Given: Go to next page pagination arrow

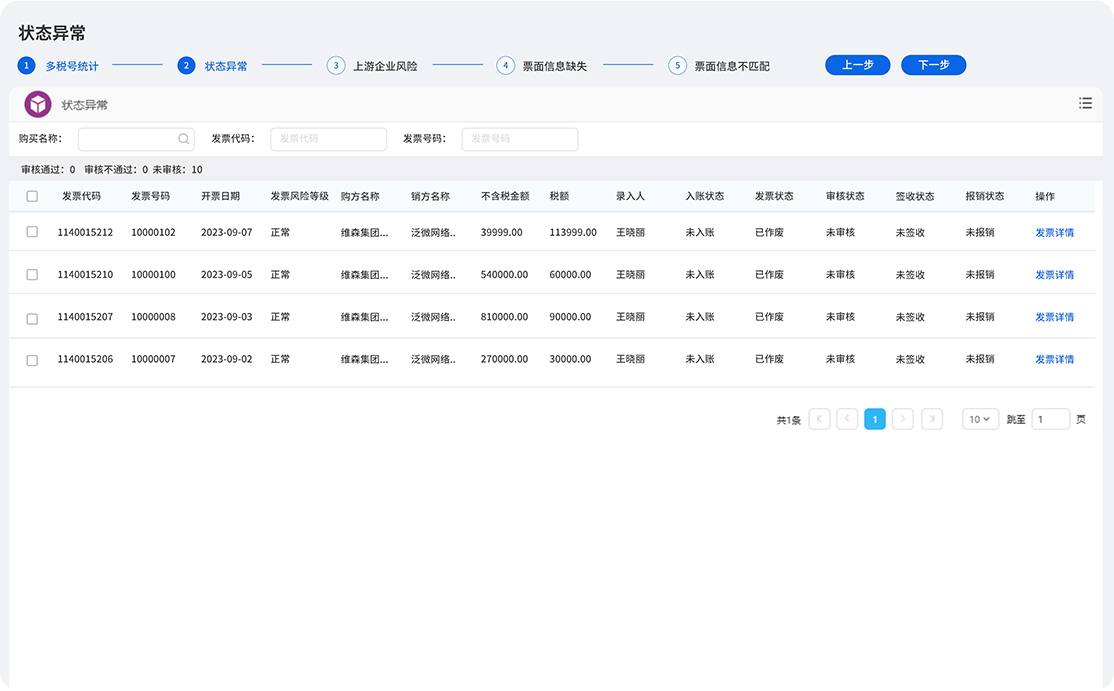Looking at the screenshot, I should pyautogui.click(x=903, y=419).
